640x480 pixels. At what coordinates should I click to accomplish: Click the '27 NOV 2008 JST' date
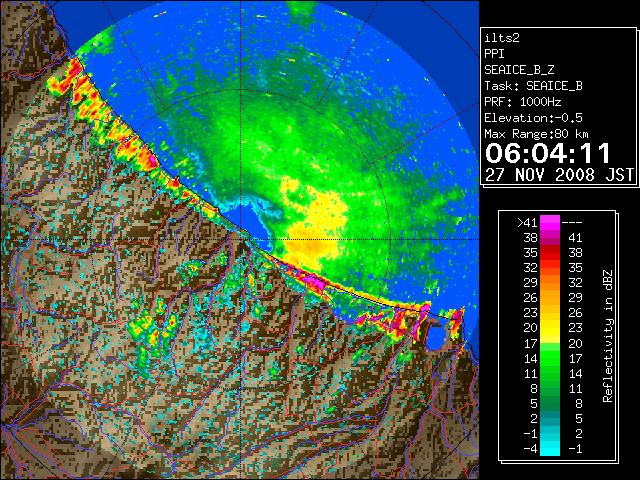click(560, 175)
